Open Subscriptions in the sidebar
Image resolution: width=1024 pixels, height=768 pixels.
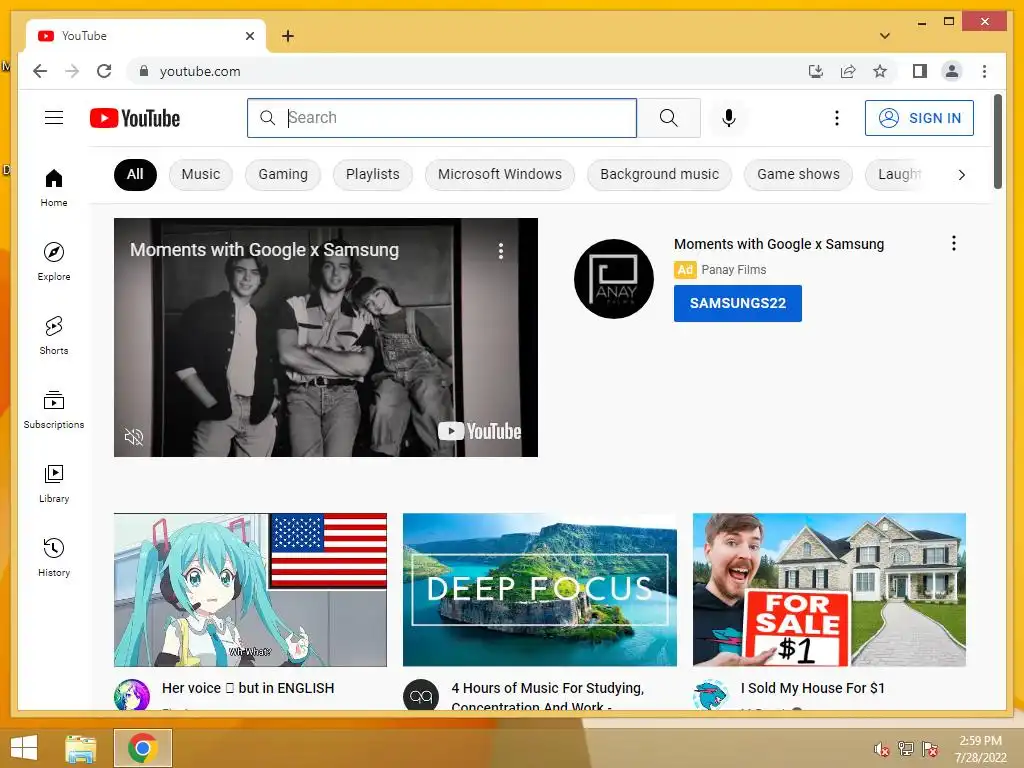[x=54, y=409]
